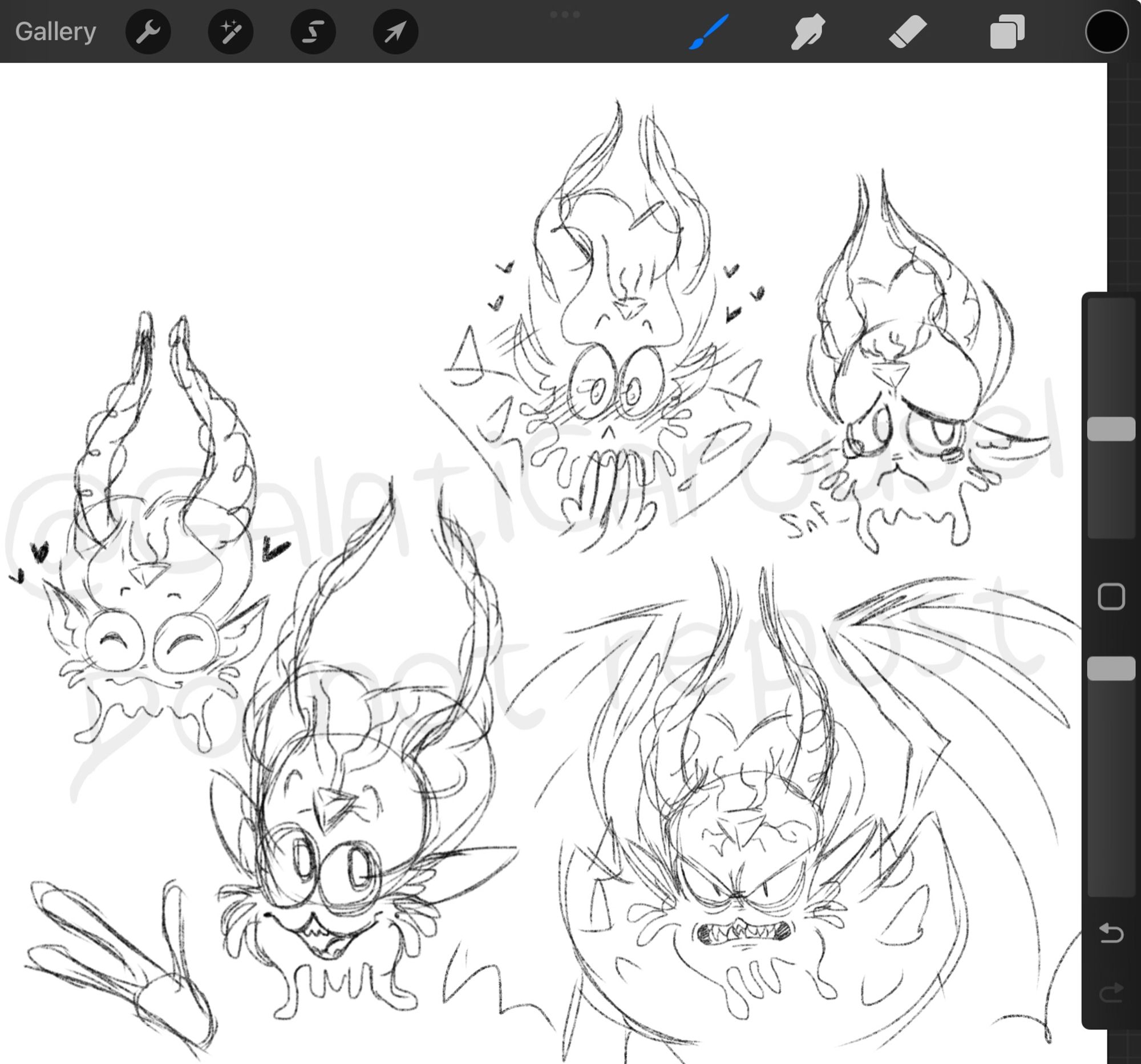Open the Actions wrench menu

(148, 31)
